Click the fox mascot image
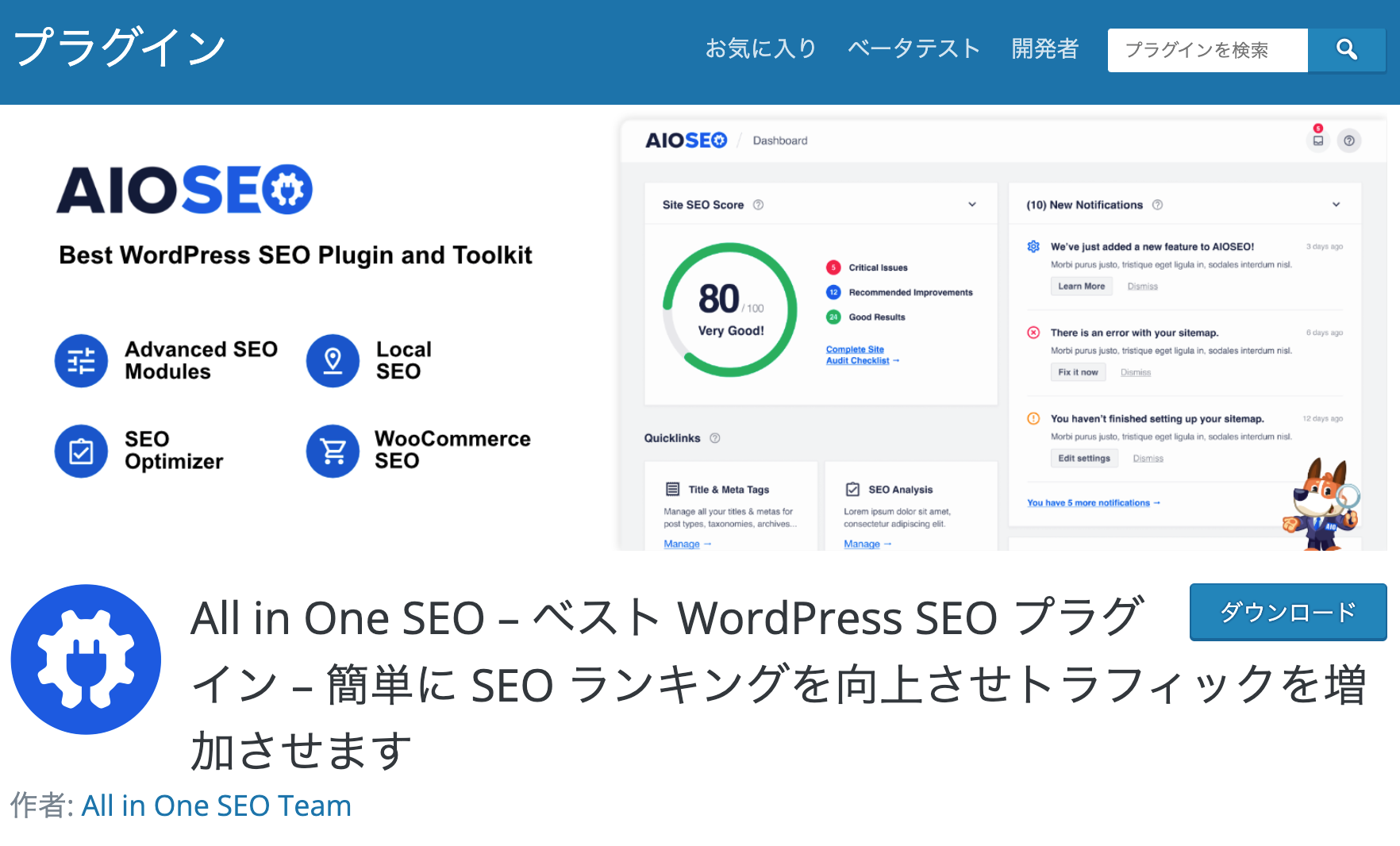 tap(1321, 504)
